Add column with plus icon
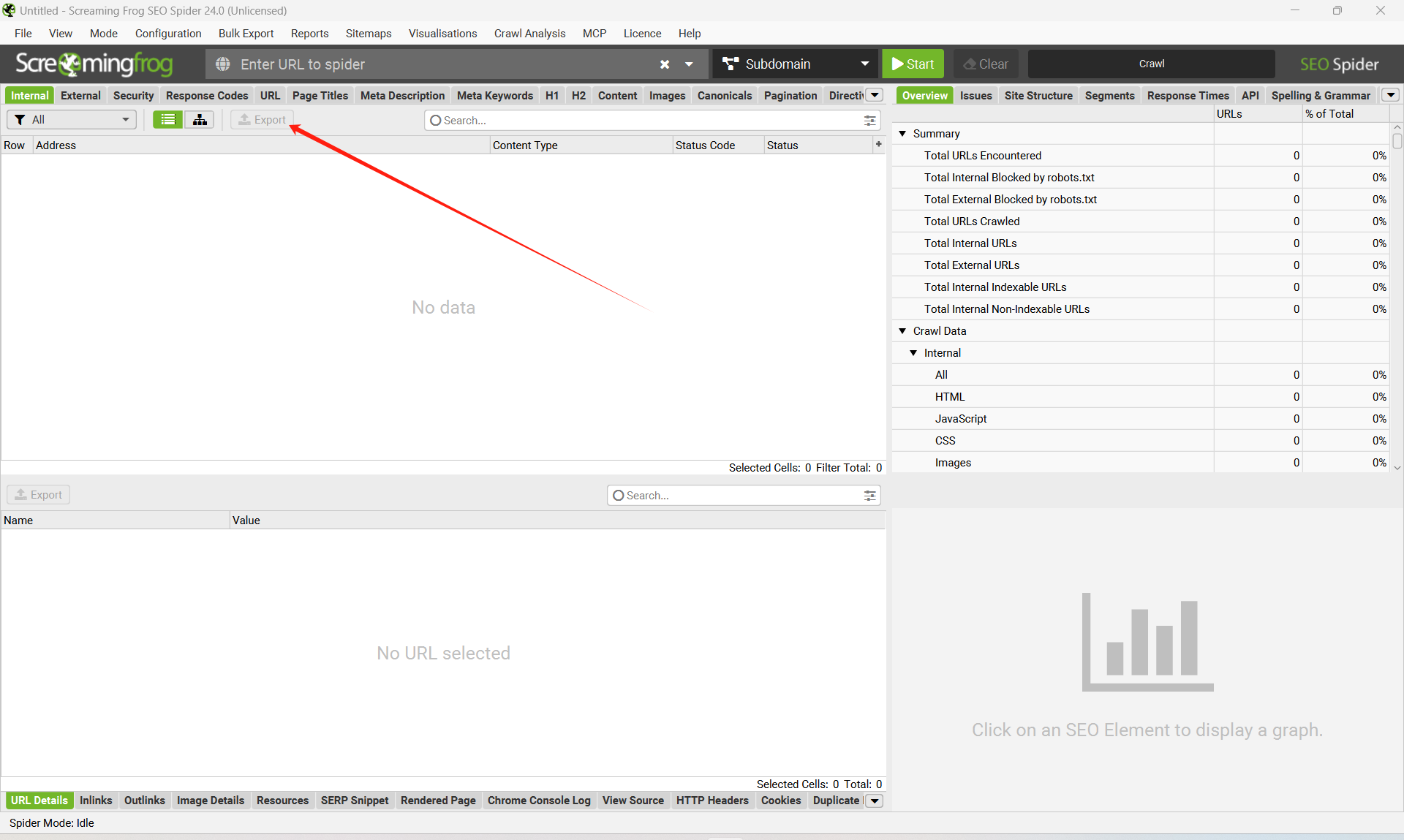The width and height of the screenshot is (1404, 840). (x=878, y=144)
